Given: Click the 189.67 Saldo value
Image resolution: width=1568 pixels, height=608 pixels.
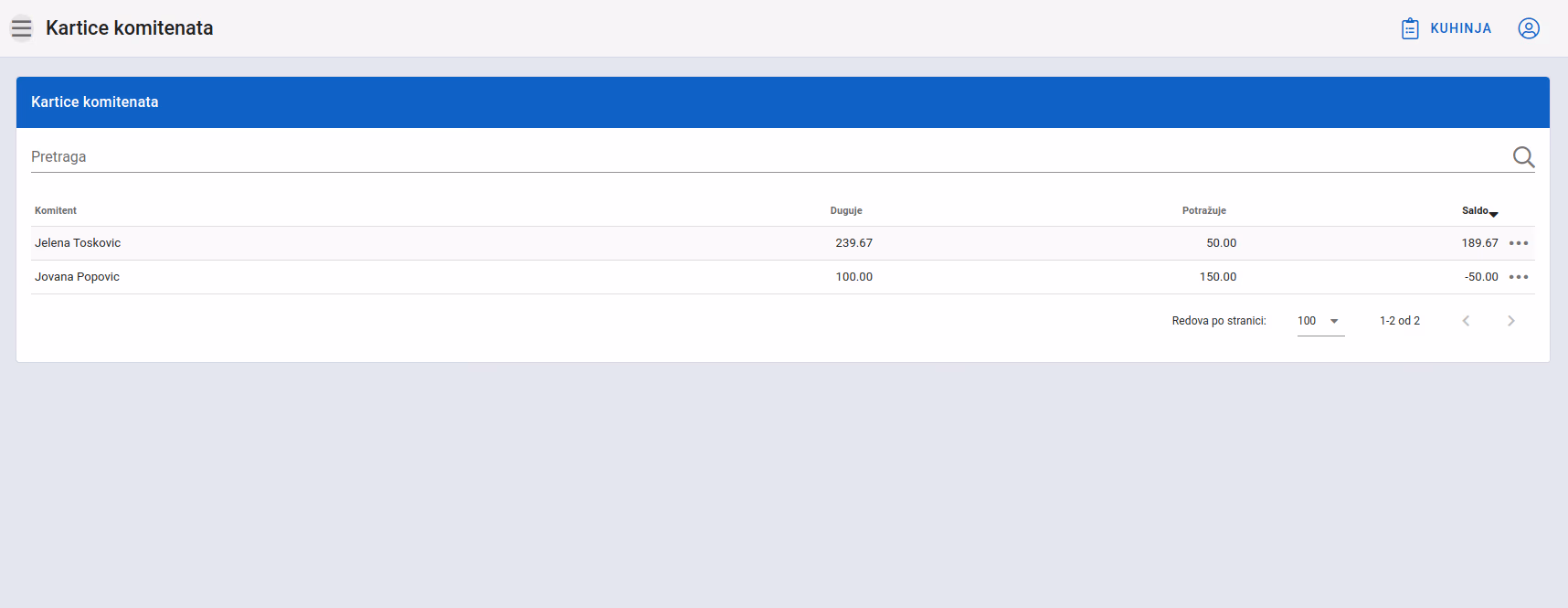Looking at the screenshot, I should point(1480,243).
